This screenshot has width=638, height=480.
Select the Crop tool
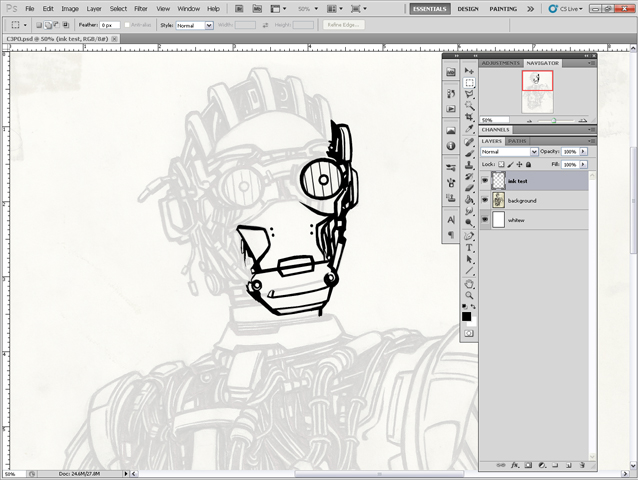coord(469,117)
